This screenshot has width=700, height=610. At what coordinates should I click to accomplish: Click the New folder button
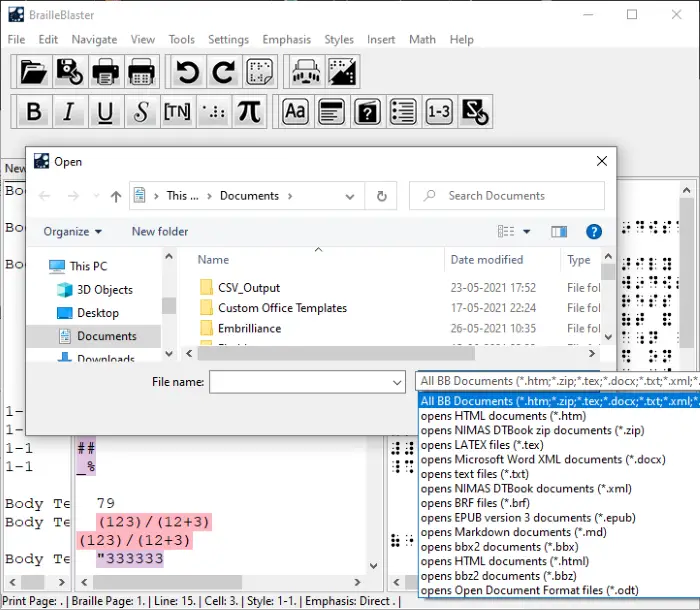(x=160, y=231)
